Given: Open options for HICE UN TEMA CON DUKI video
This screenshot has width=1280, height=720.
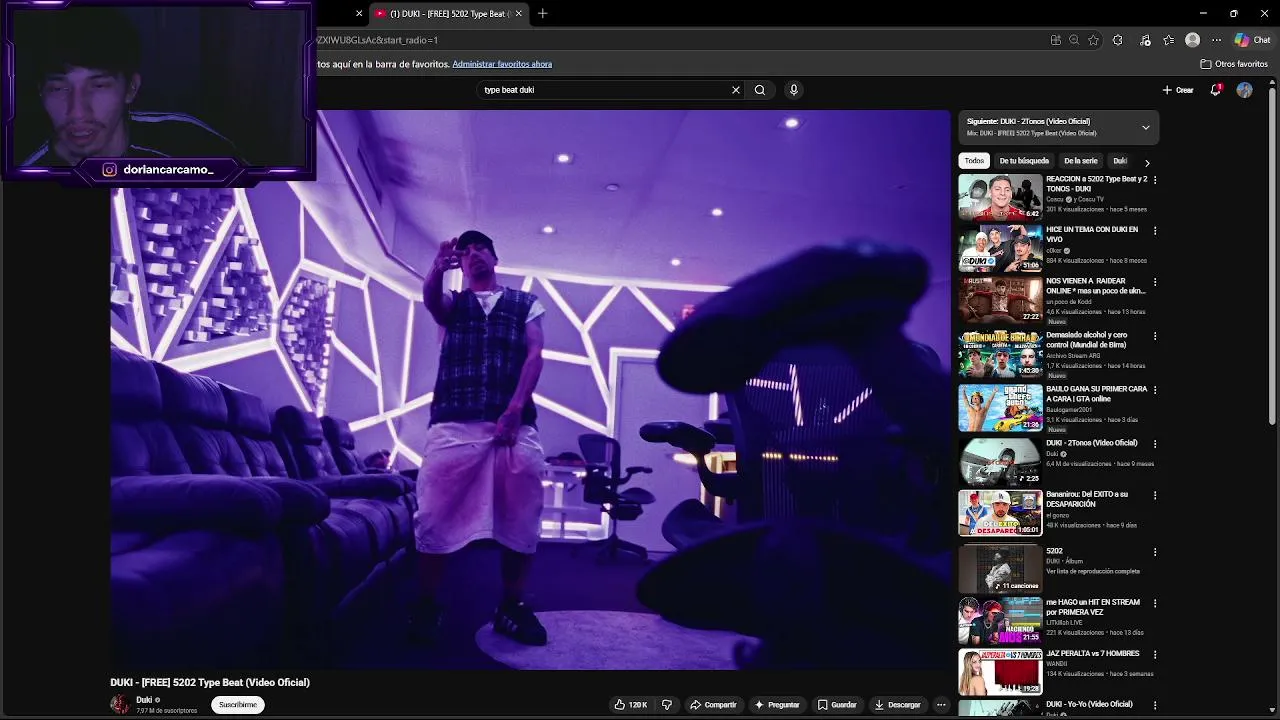Looking at the screenshot, I should (x=1155, y=230).
